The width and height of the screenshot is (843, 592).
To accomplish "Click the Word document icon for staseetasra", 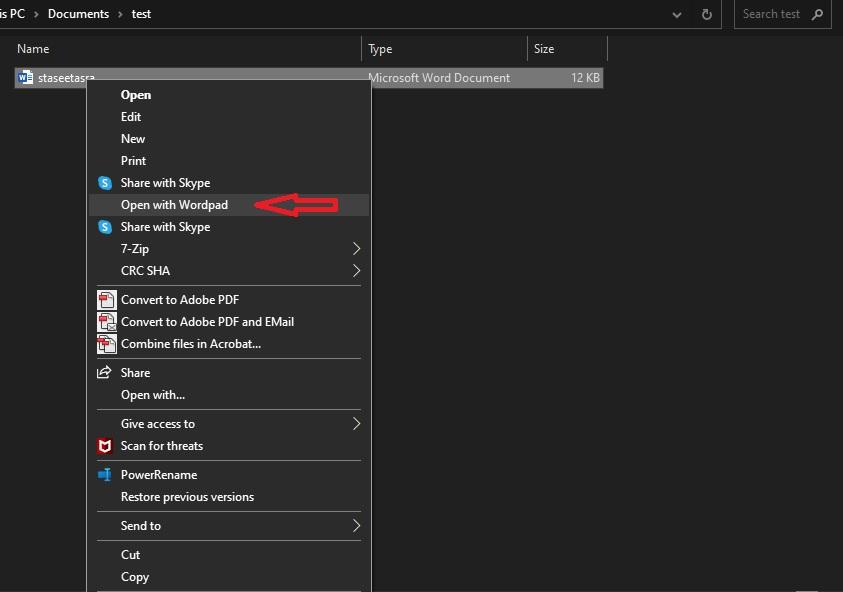I will (x=25, y=77).
